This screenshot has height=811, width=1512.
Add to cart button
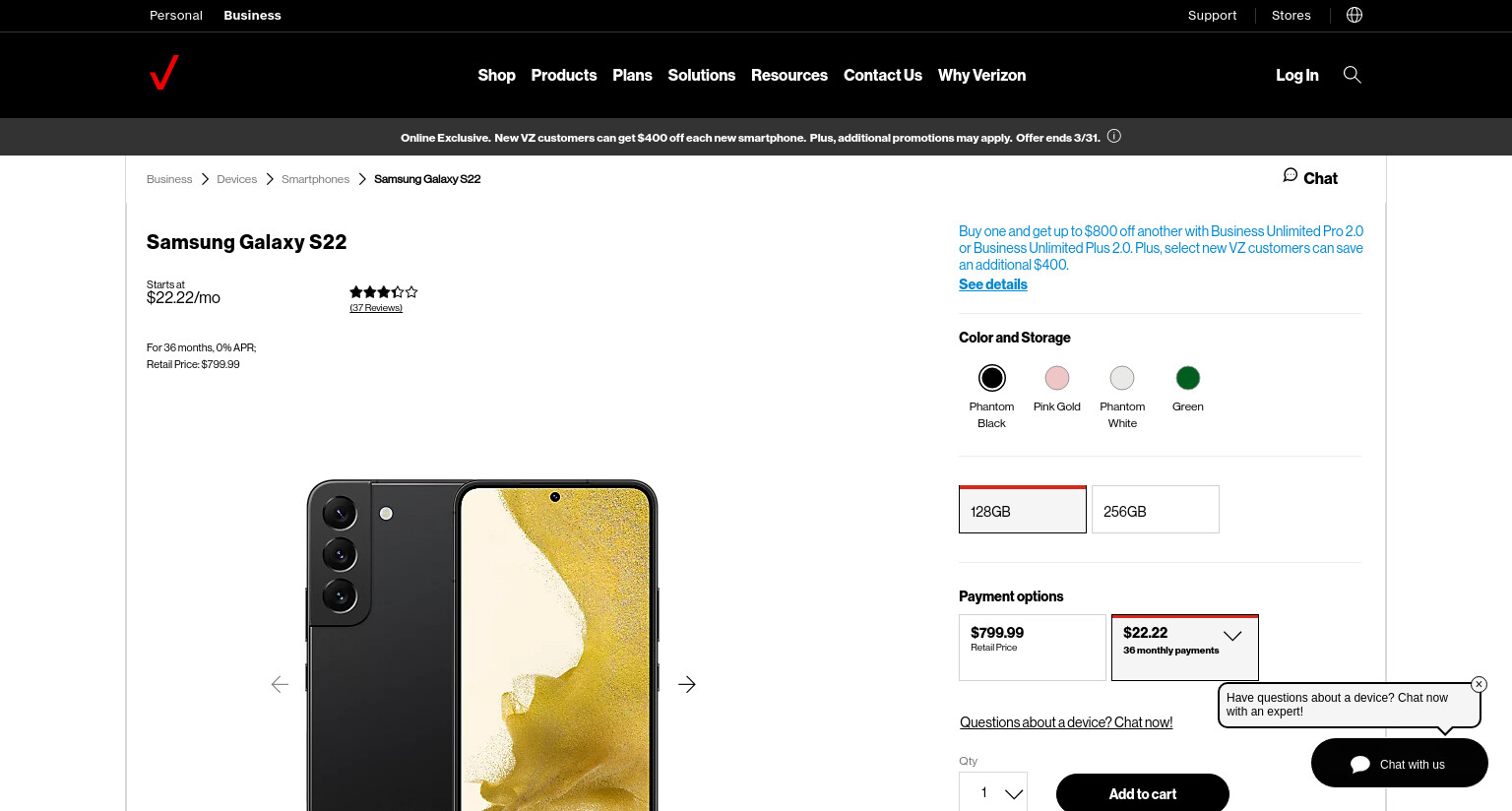click(1143, 793)
